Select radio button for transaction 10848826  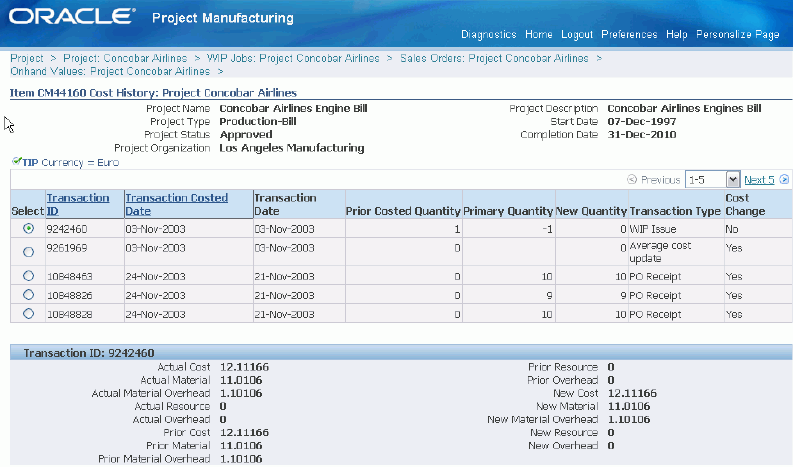(x=28, y=294)
